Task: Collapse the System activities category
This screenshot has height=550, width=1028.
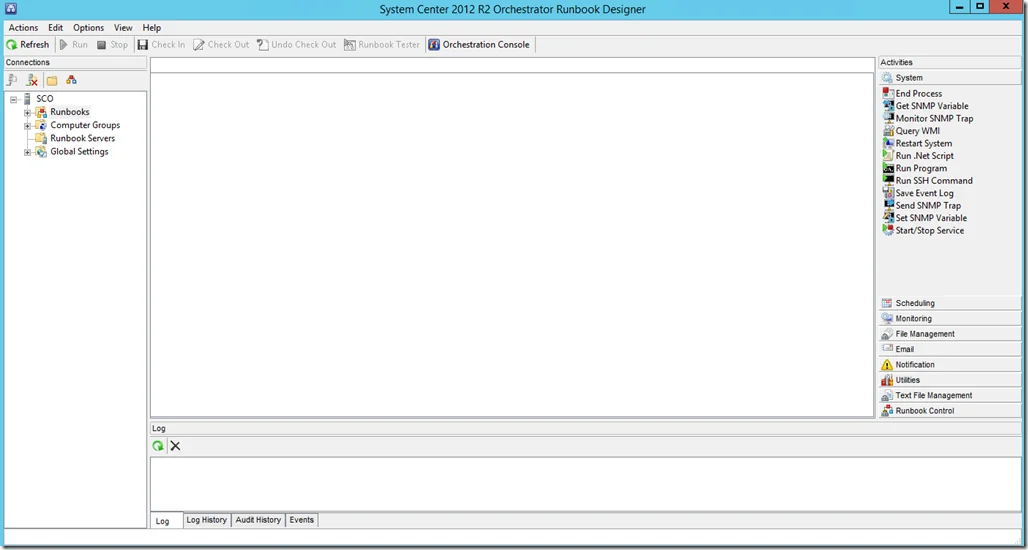Action: (950, 78)
